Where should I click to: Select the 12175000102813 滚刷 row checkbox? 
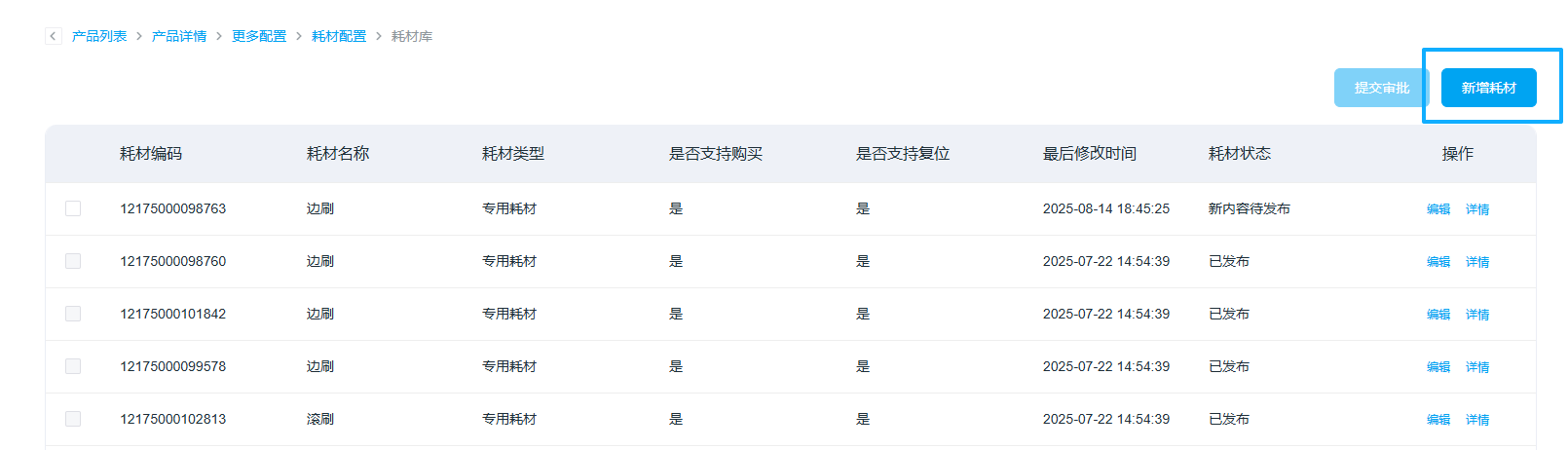tap(73, 419)
